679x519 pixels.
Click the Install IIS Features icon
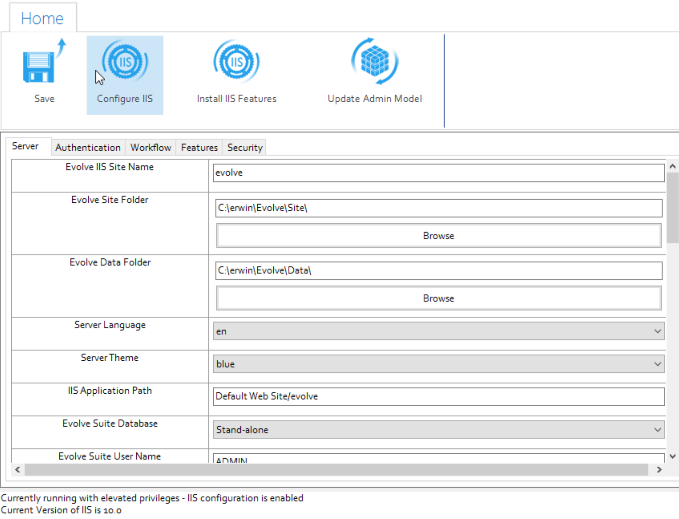pos(236,63)
